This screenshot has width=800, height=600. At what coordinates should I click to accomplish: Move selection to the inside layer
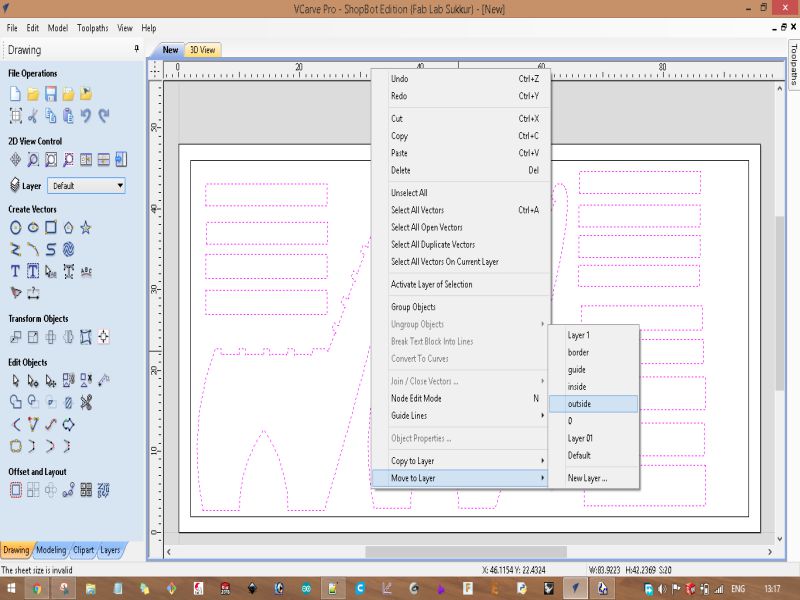tap(593, 387)
